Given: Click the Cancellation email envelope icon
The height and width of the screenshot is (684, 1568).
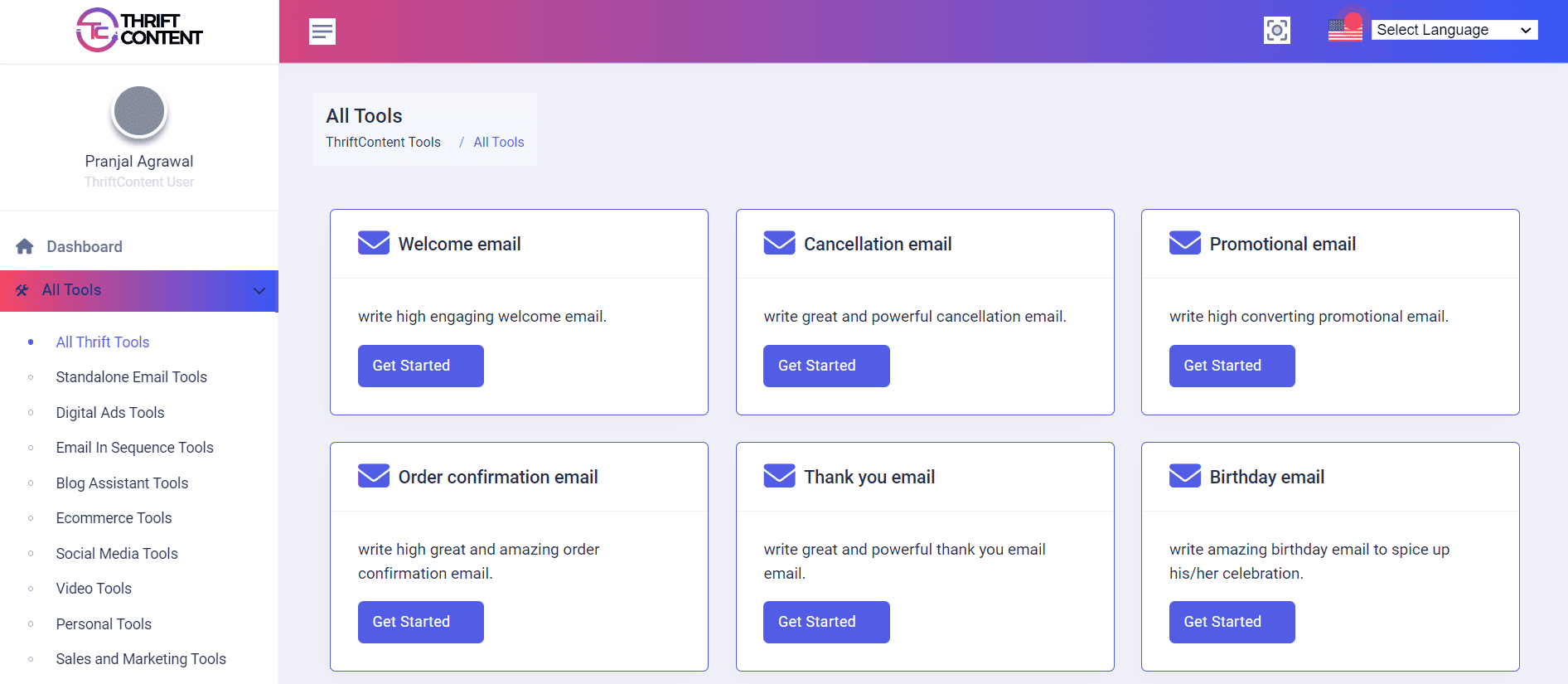Looking at the screenshot, I should click(x=779, y=243).
